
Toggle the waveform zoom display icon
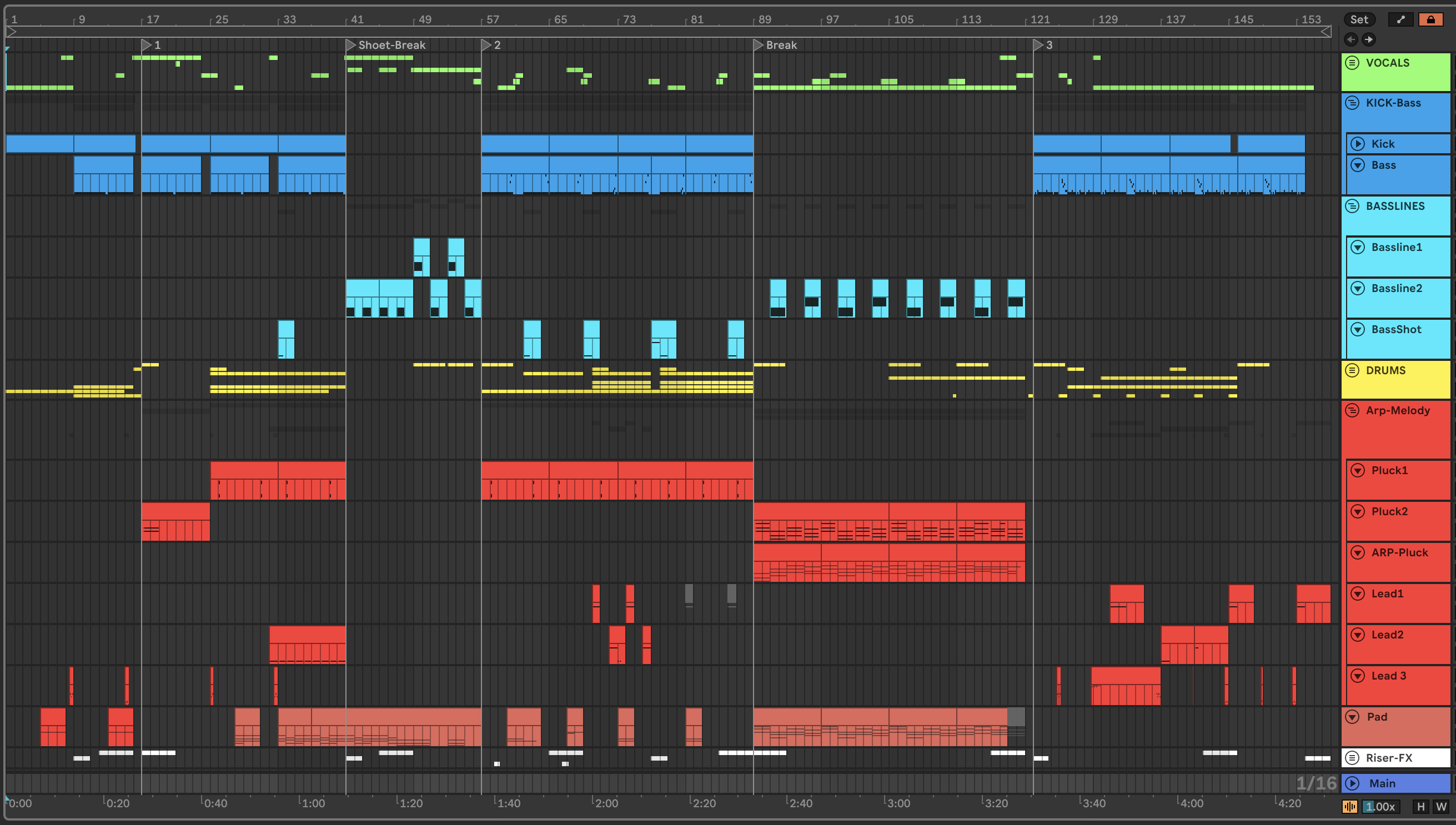pos(1349,806)
